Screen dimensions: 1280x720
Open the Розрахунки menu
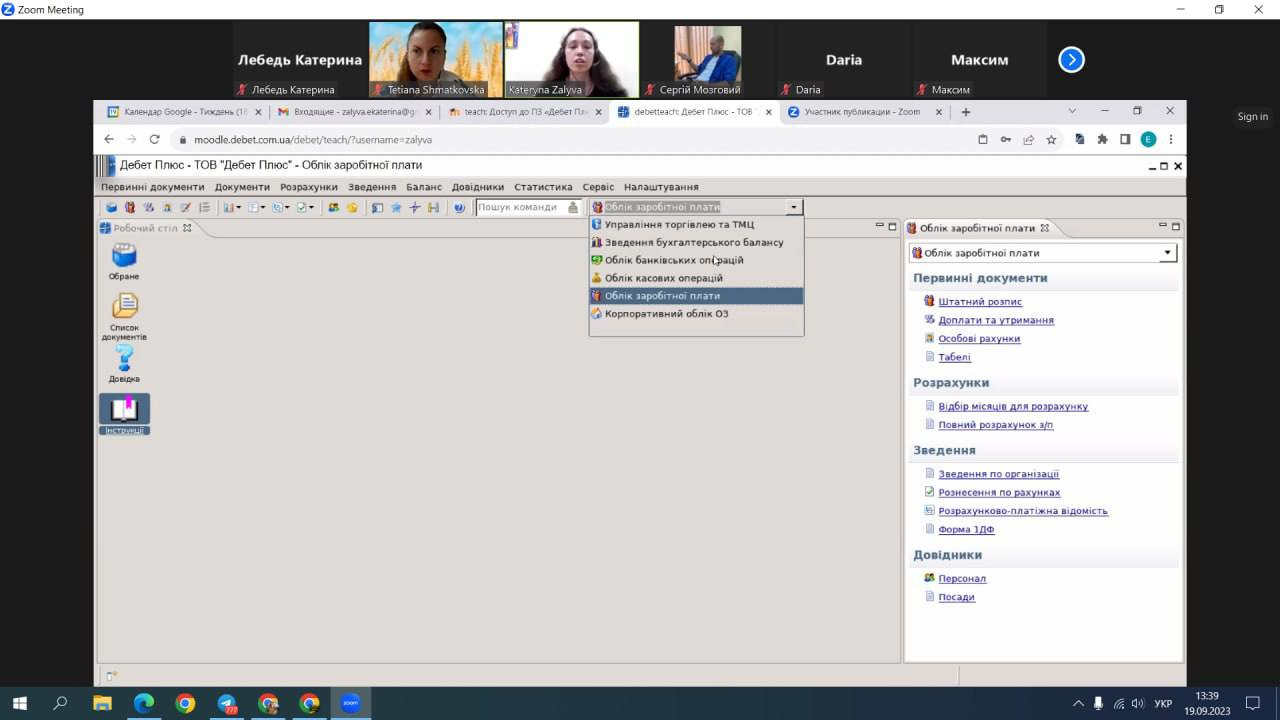tap(308, 187)
